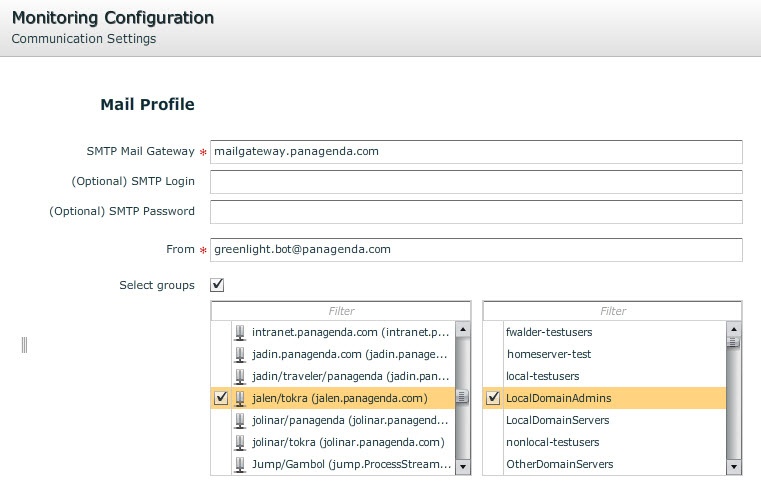Screen dimensions: 761x495
Task: Click the server list Filter field
Action: (x=341, y=311)
